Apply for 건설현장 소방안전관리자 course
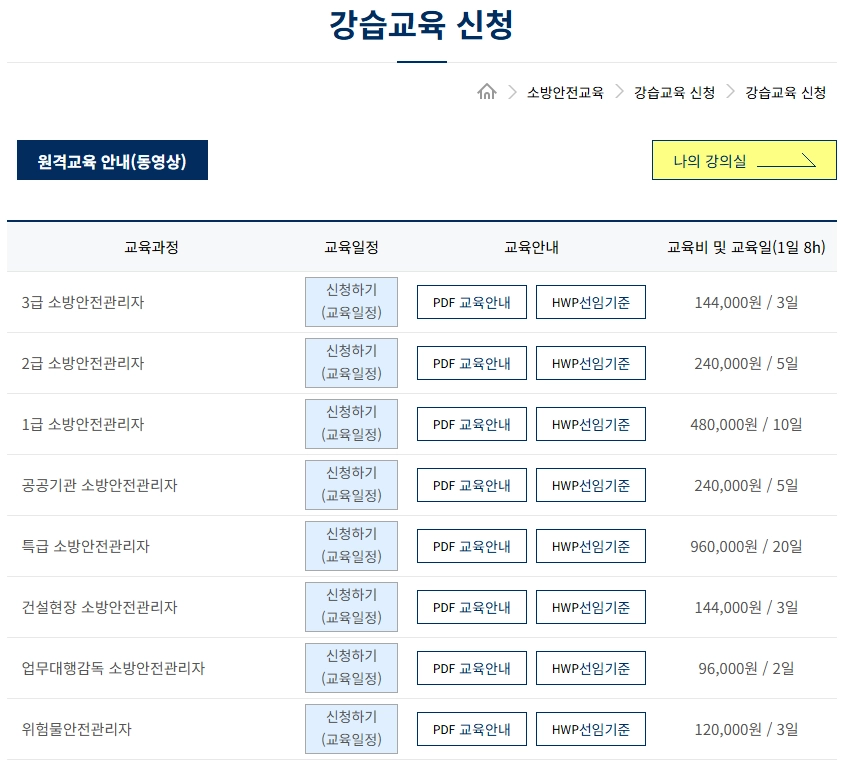Image resolution: width=841 pixels, height=762 pixels. pyautogui.click(x=351, y=606)
